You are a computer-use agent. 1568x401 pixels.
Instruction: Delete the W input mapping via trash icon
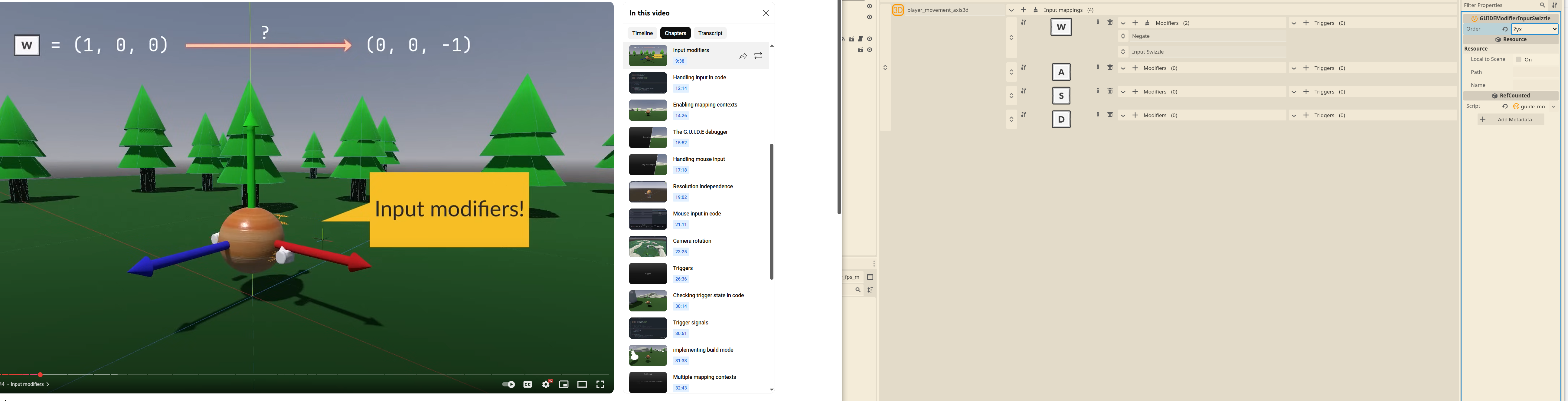pyautogui.click(x=1110, y=23)
